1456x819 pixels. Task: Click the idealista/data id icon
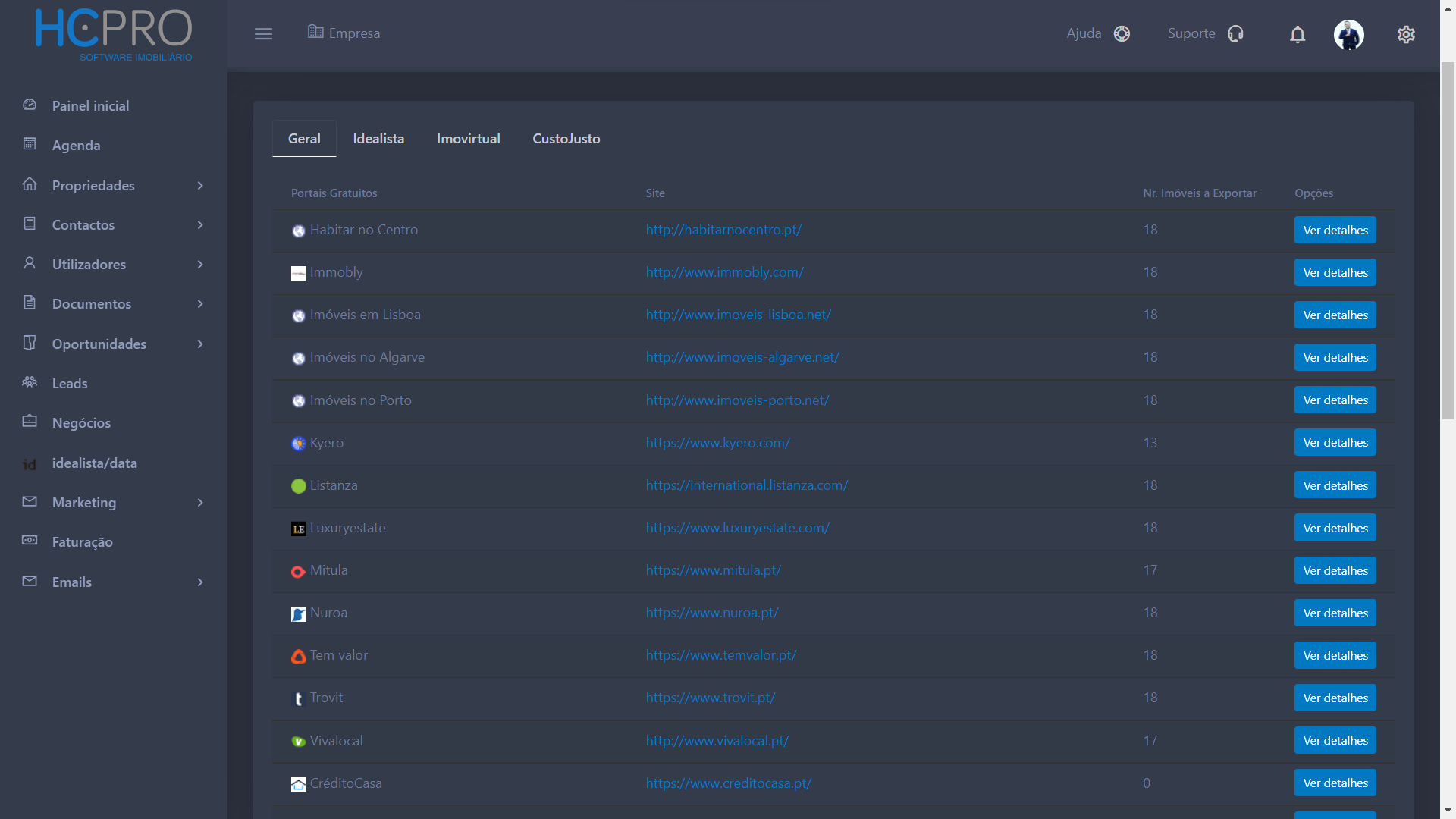pyautogui.click(x=30, y=464)
